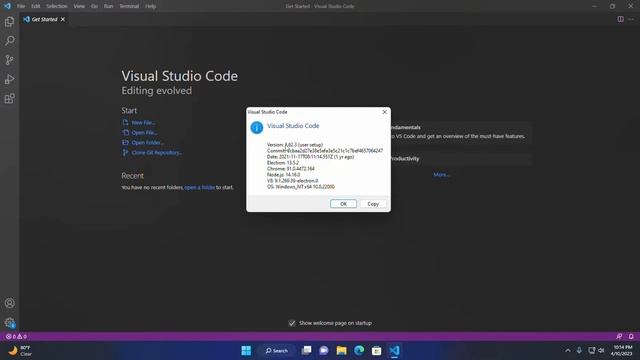Image resolution: width=640 pixels, height=360 pixels.
Task: Open the View menu
Action: click(79, 6)
